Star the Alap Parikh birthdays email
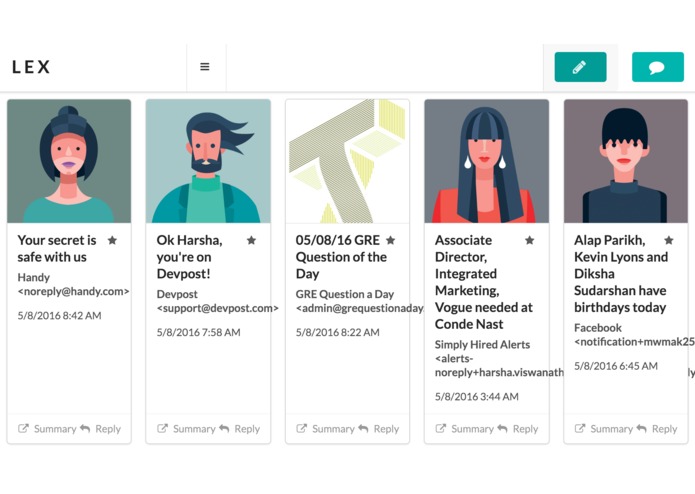 point(669,240)
